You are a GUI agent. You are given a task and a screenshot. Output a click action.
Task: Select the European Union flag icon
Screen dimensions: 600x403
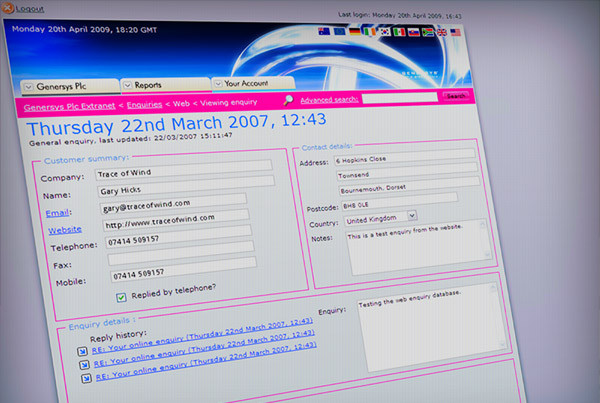point(339,30)
